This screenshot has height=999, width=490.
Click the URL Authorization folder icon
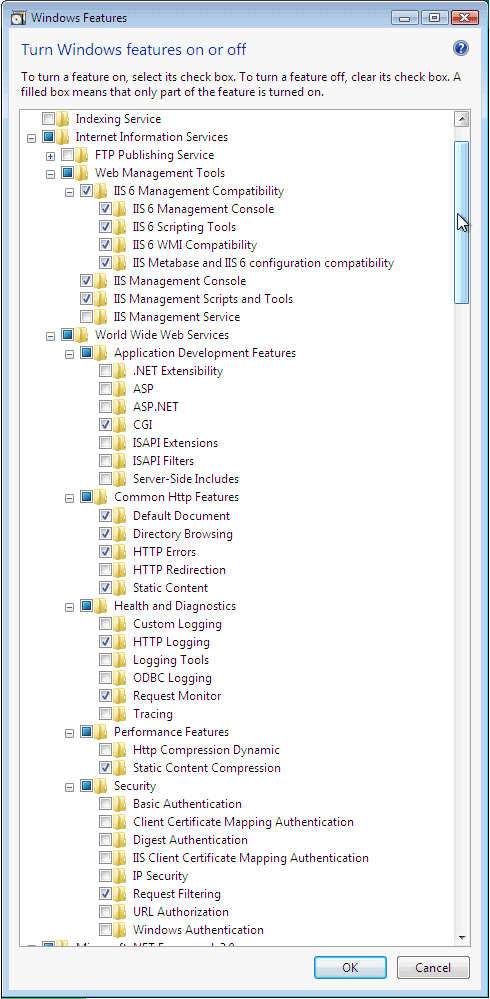[x=120, y=912]
